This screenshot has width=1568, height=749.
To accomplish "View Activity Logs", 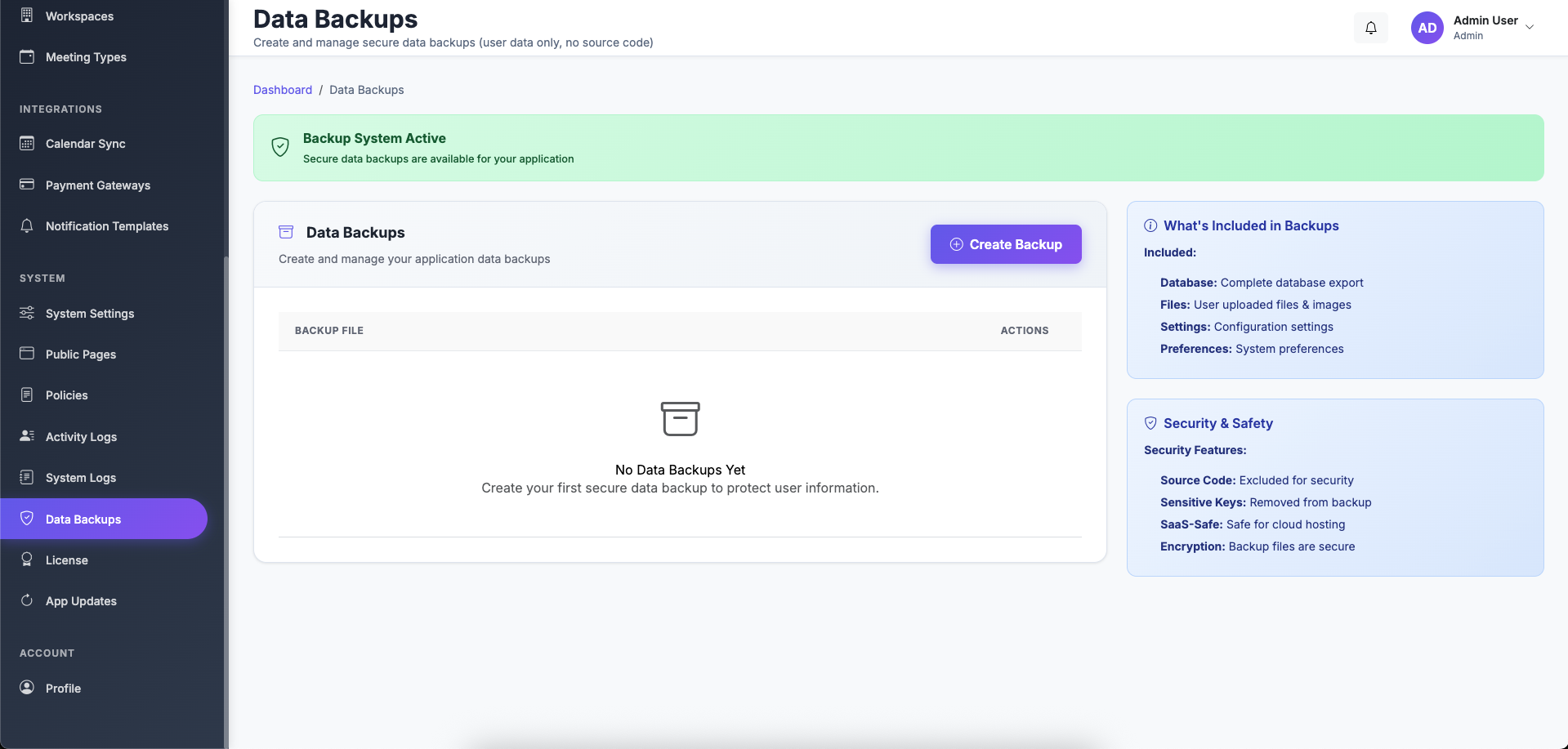I will (80, 437).
